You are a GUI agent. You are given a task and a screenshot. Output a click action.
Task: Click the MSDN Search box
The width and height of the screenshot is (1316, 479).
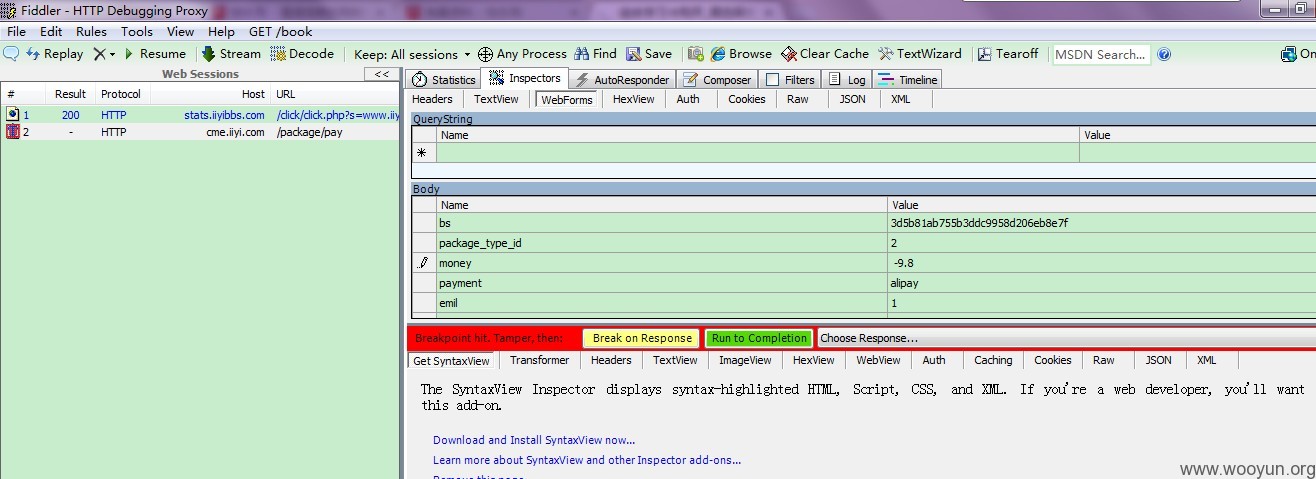1102,54
